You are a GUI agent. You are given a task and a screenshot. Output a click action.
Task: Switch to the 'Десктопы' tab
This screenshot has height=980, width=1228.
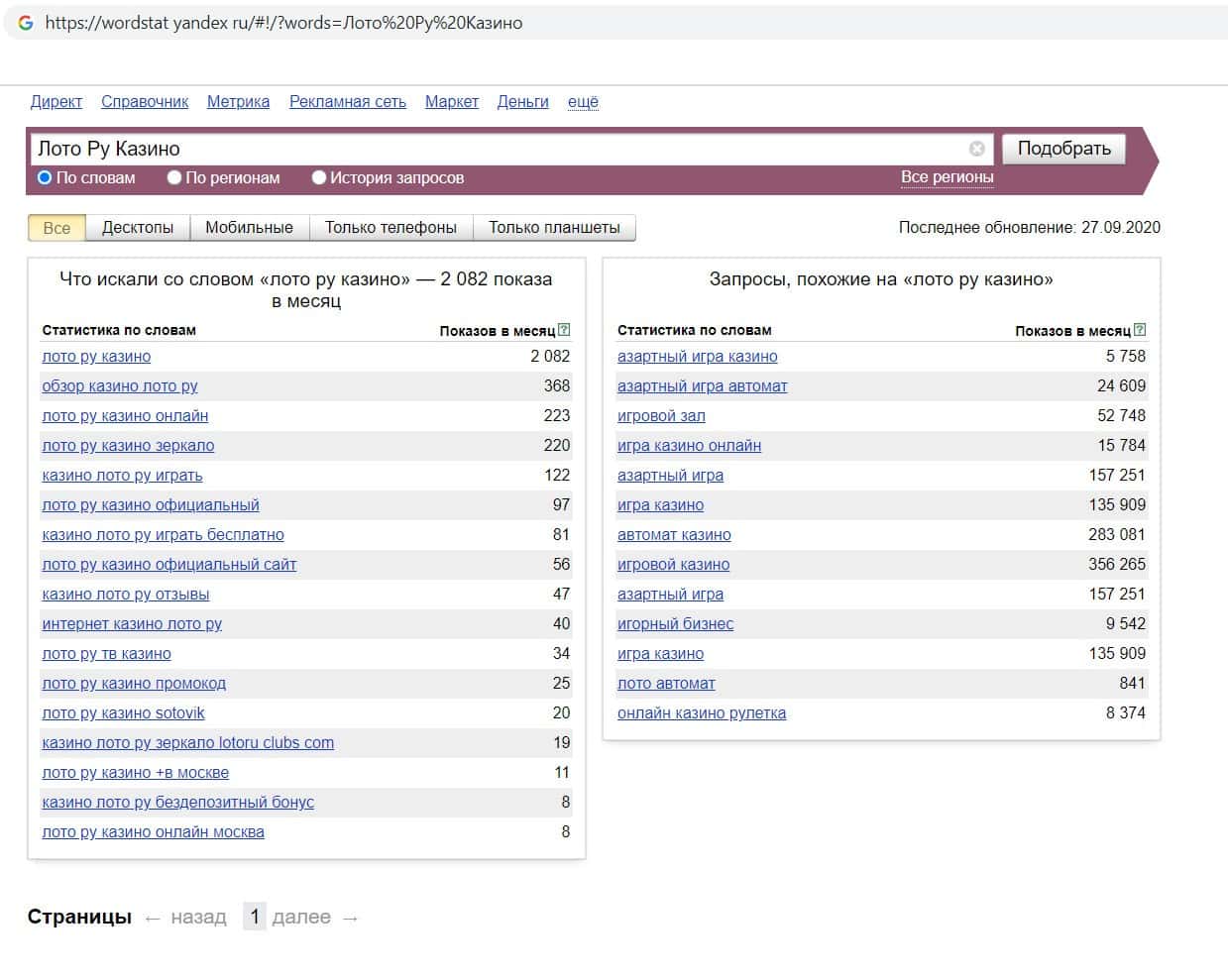(x=138, y=228)
